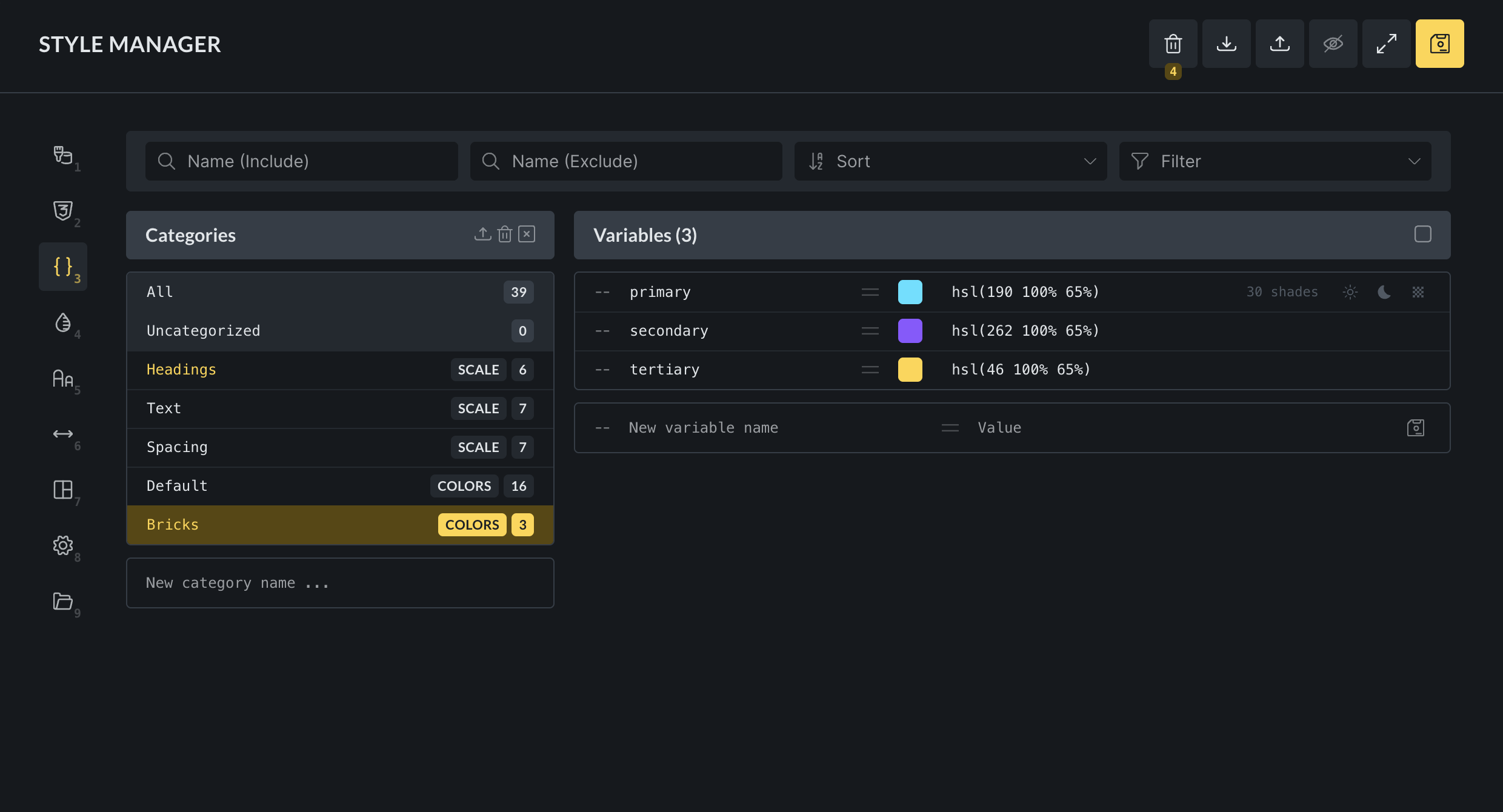Click the 39 count on All row
The image size is (1503, 812).
tap(519, 292)
